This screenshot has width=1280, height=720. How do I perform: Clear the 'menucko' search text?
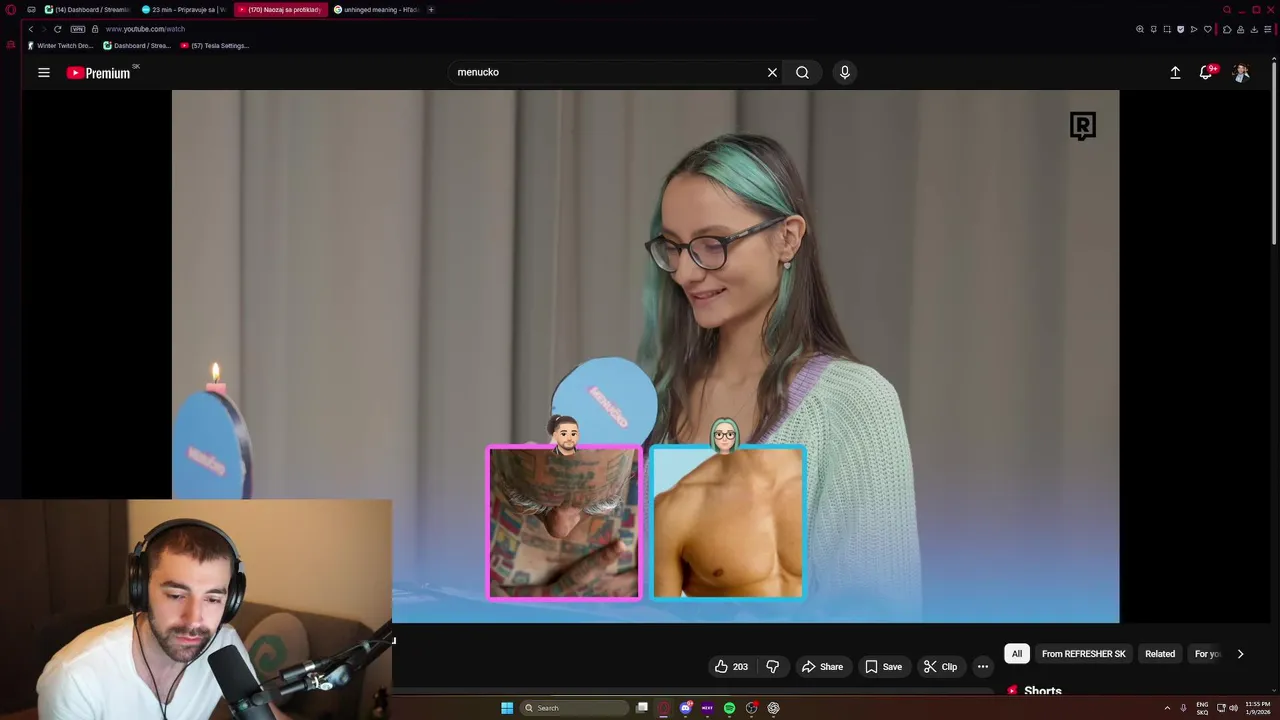pyautogui.click(x=772, y=72)
